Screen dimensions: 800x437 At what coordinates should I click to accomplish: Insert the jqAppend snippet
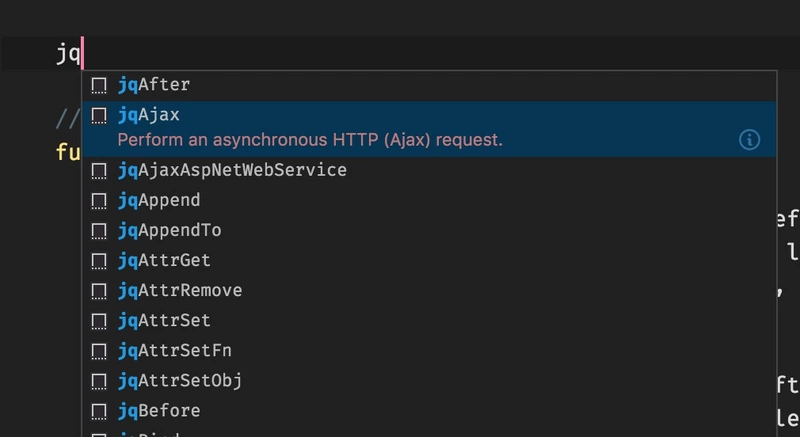[159, 200]
